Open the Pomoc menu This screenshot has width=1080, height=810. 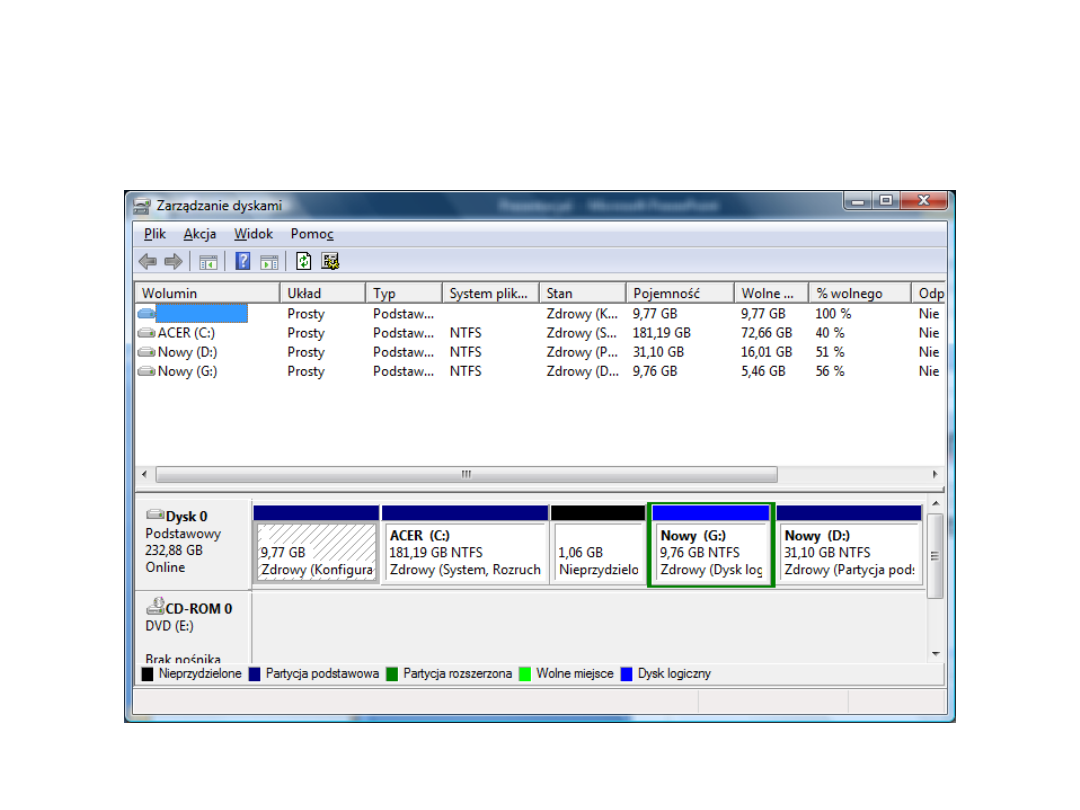[312, 234]
